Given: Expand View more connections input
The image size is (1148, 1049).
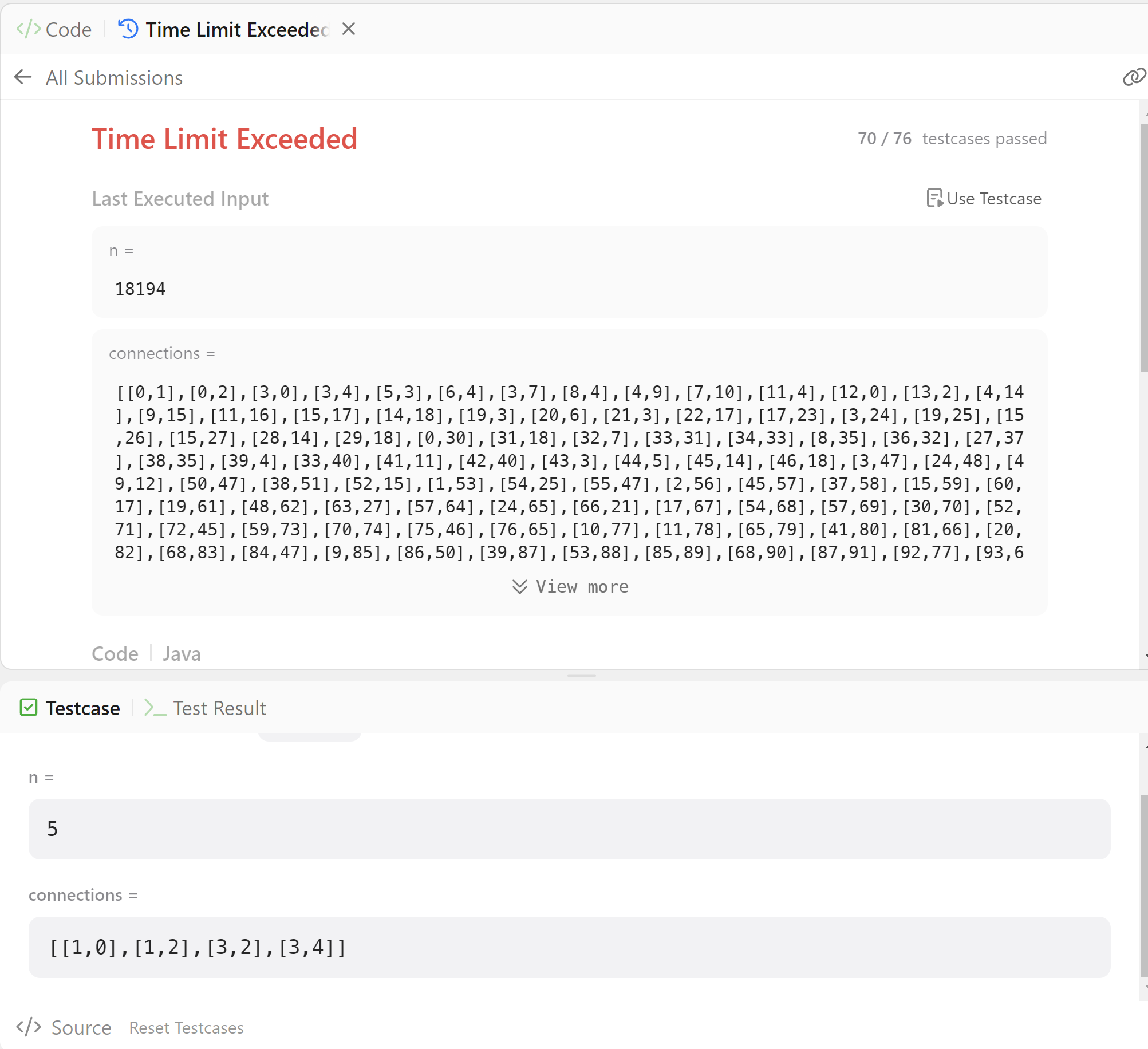Looking at the screenshot, I should (x=570, y=586).
